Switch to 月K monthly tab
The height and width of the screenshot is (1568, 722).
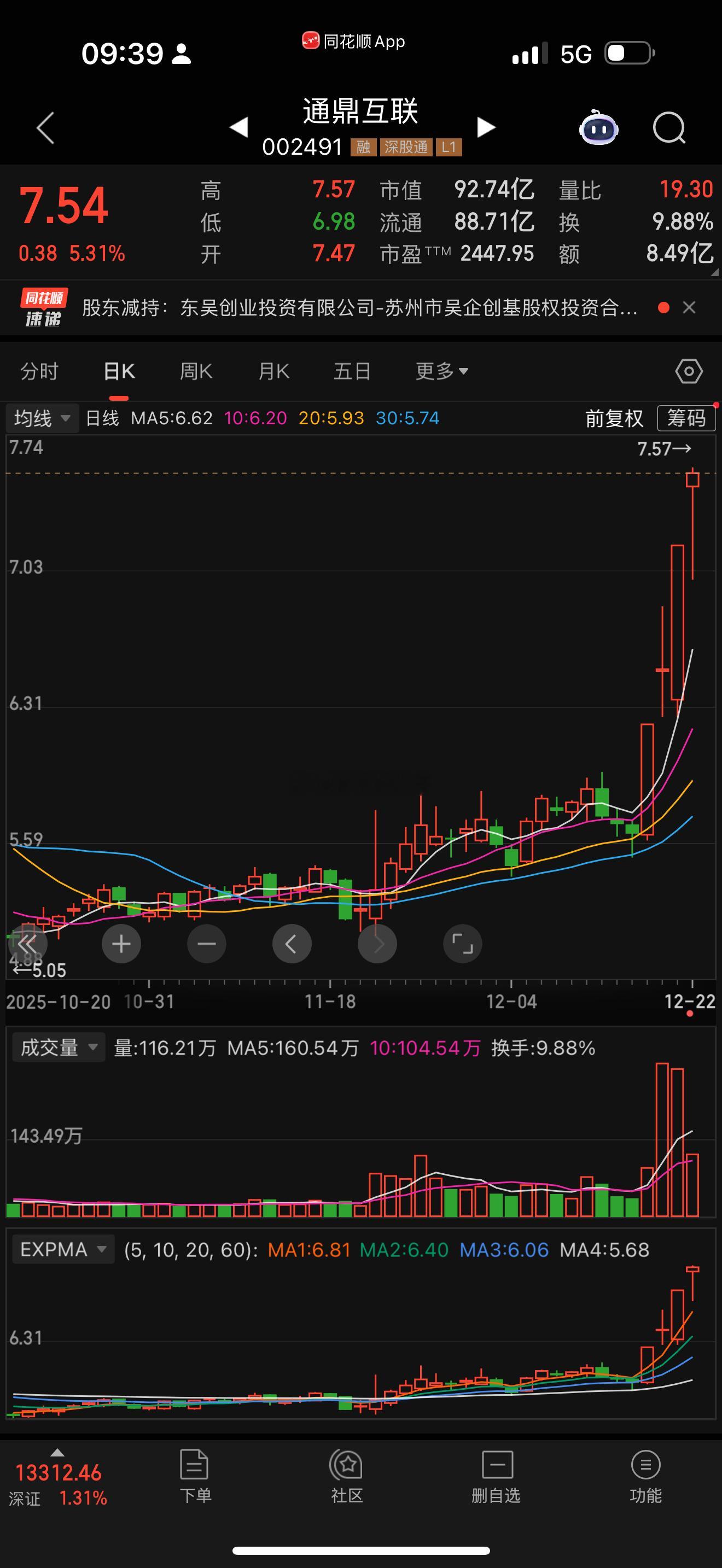pyautogui.click(x=273, y=371)
